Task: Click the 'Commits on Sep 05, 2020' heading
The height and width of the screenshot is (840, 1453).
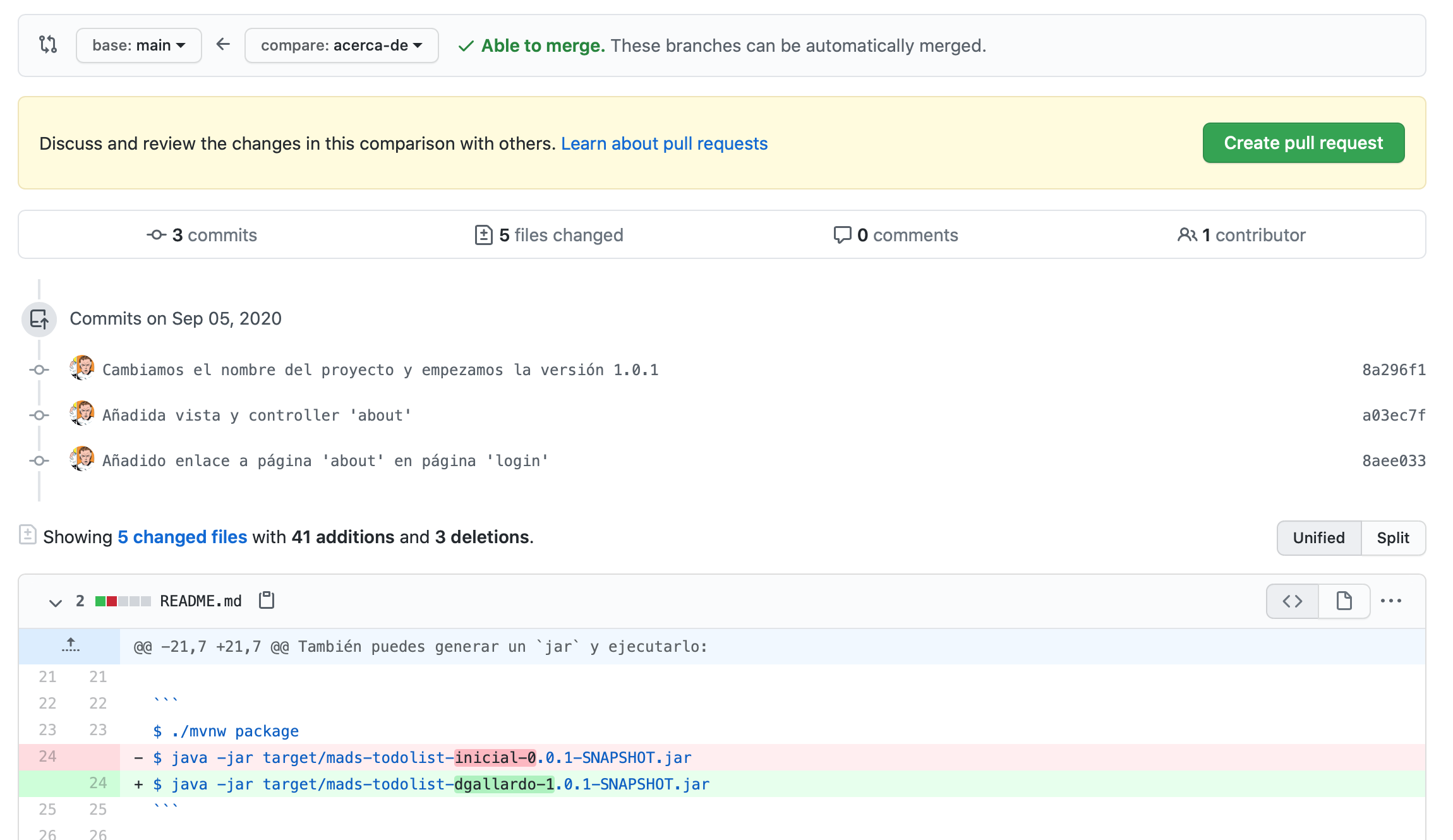Action: click(176, 318)
